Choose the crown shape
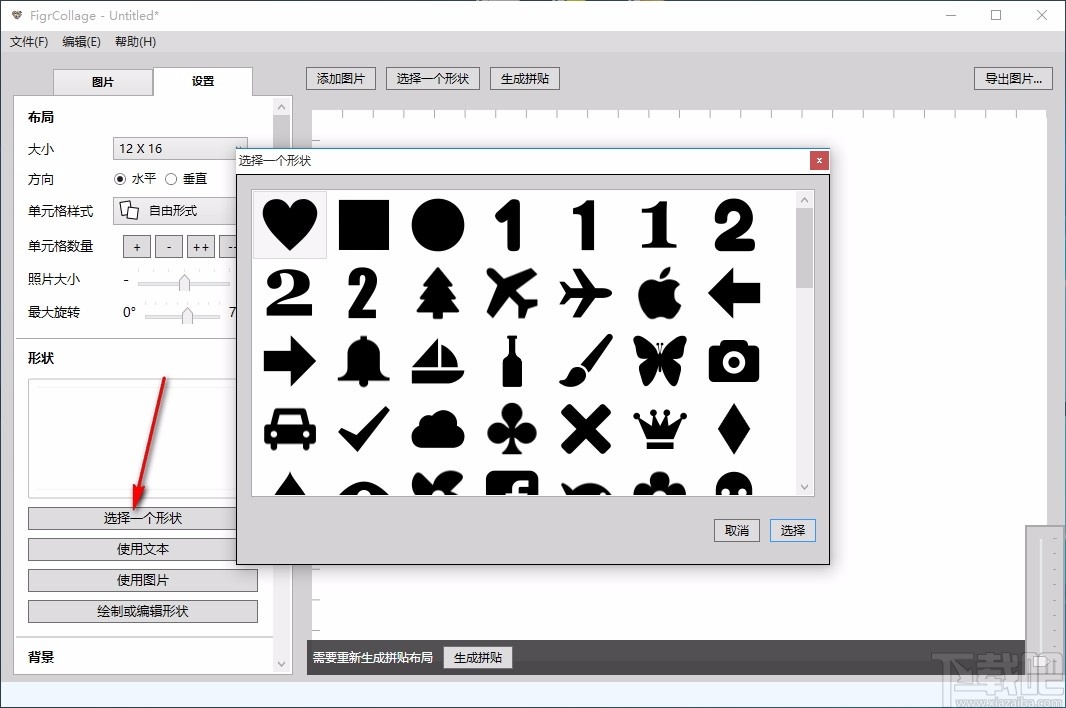The width and height of the screenshot is (1066, 708). pos(660,428)
